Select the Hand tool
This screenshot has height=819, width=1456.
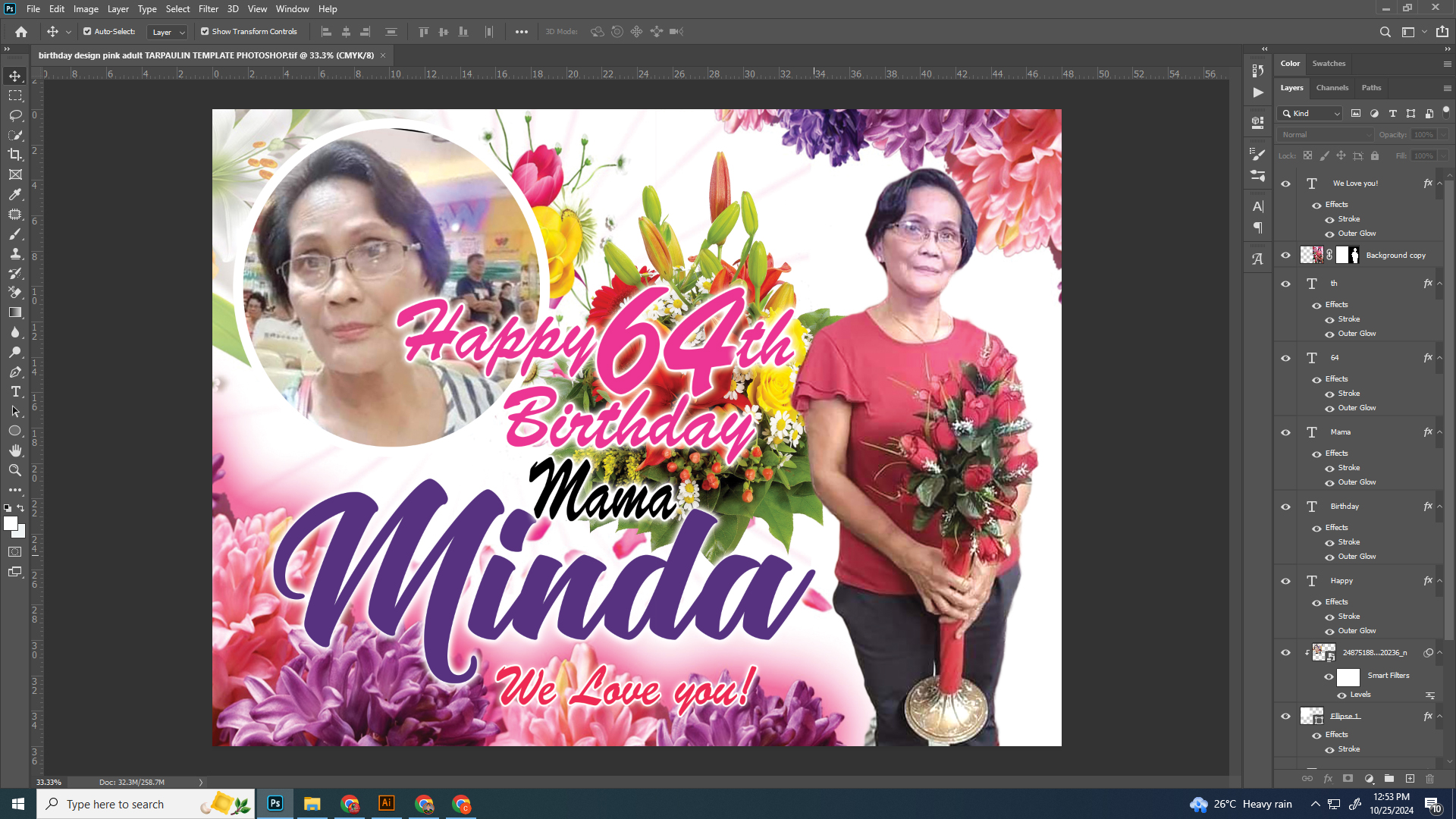[x=15, y=450]
